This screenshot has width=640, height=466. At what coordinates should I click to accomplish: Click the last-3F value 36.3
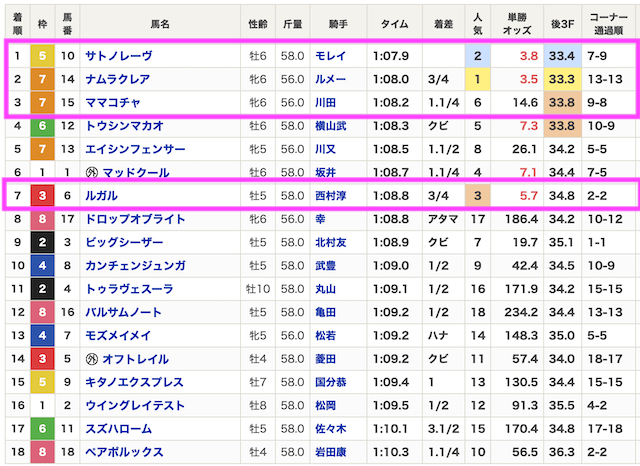pyautogui.click(x=562, y=452)
